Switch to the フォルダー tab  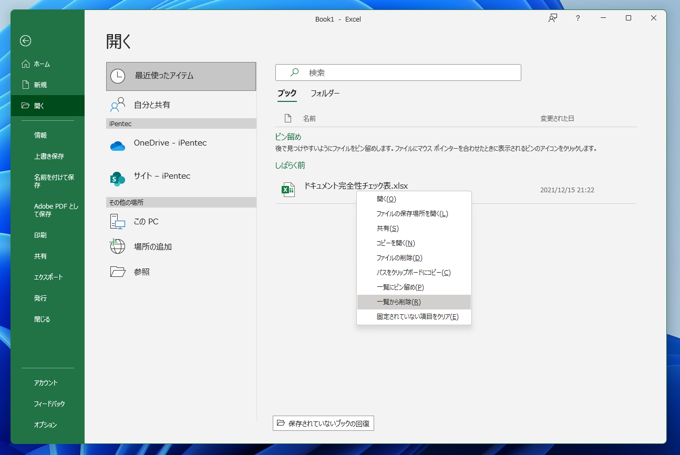click(x=325, y=93)
